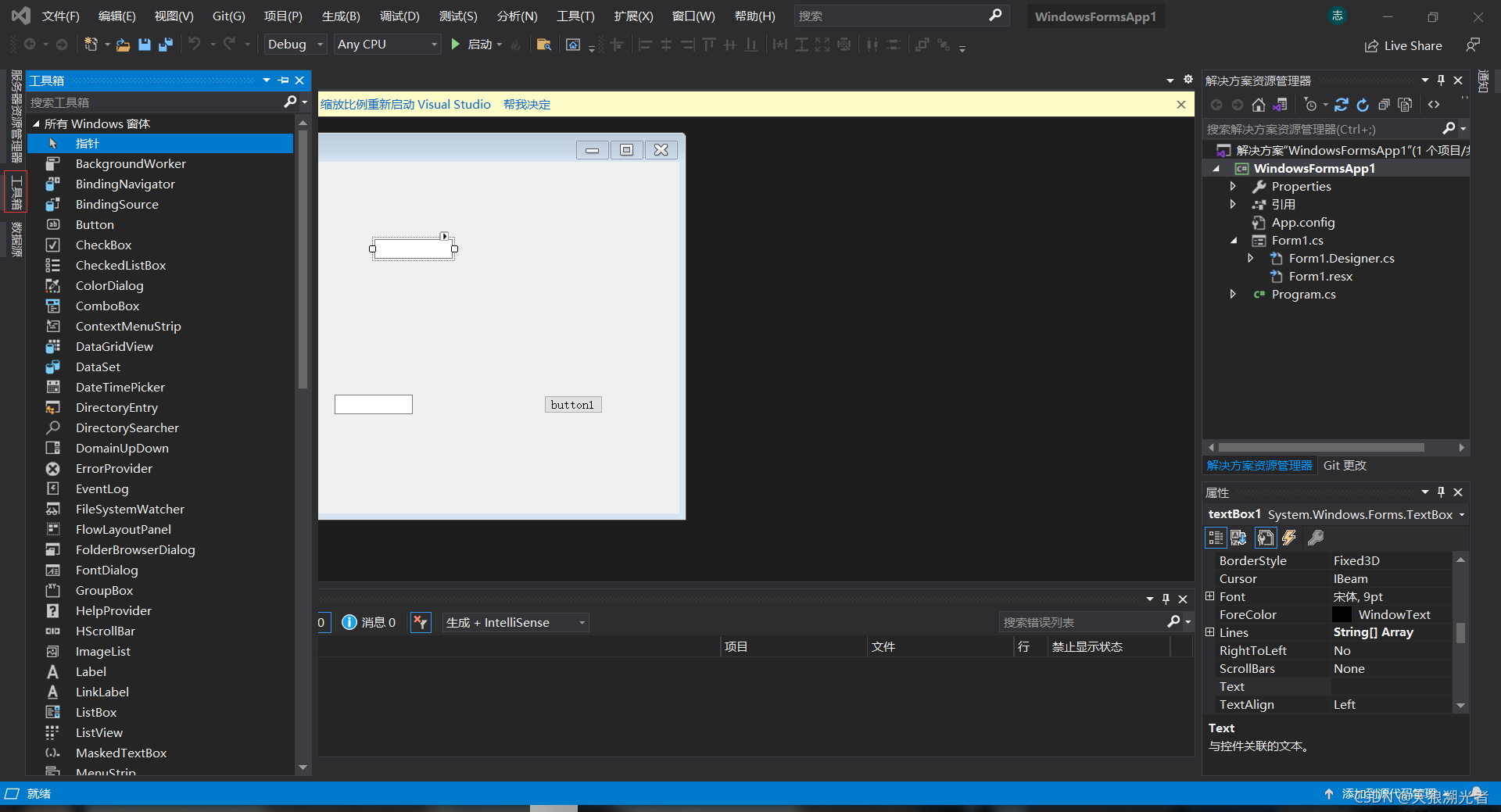Click the feedback icon beside Live Share

(1473, 45)
